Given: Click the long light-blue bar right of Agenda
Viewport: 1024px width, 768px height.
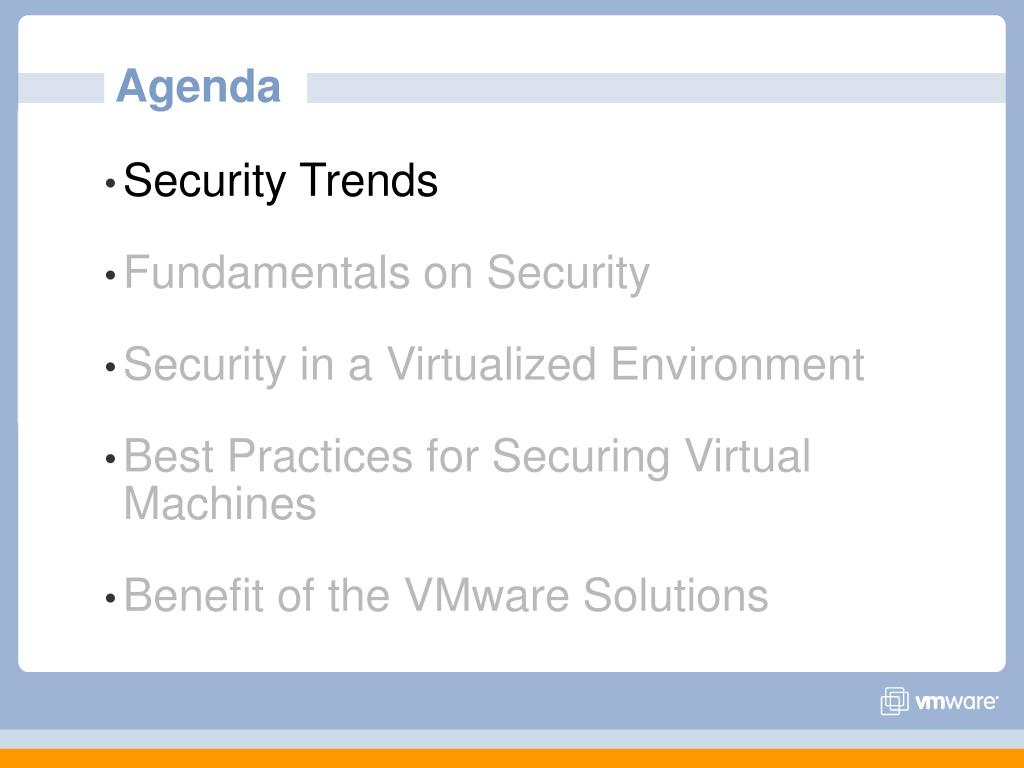Looking at the screenshot, I should click(656, 88).
